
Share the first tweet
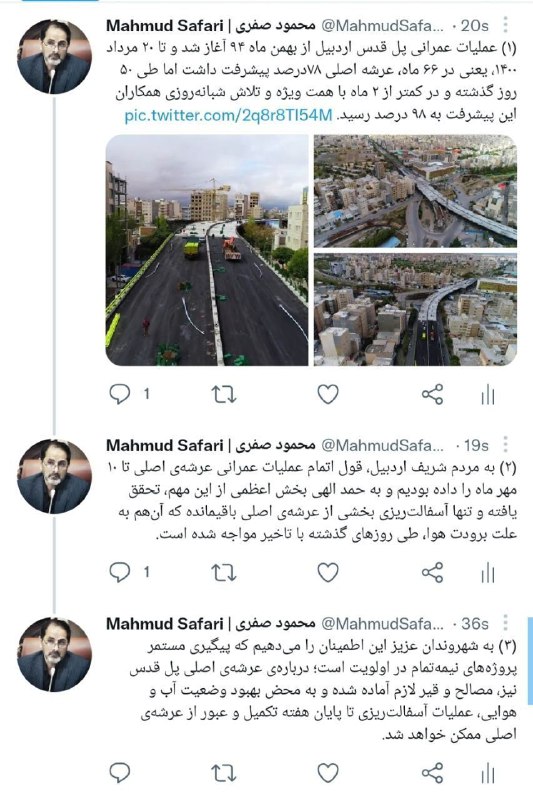[433, 394]
